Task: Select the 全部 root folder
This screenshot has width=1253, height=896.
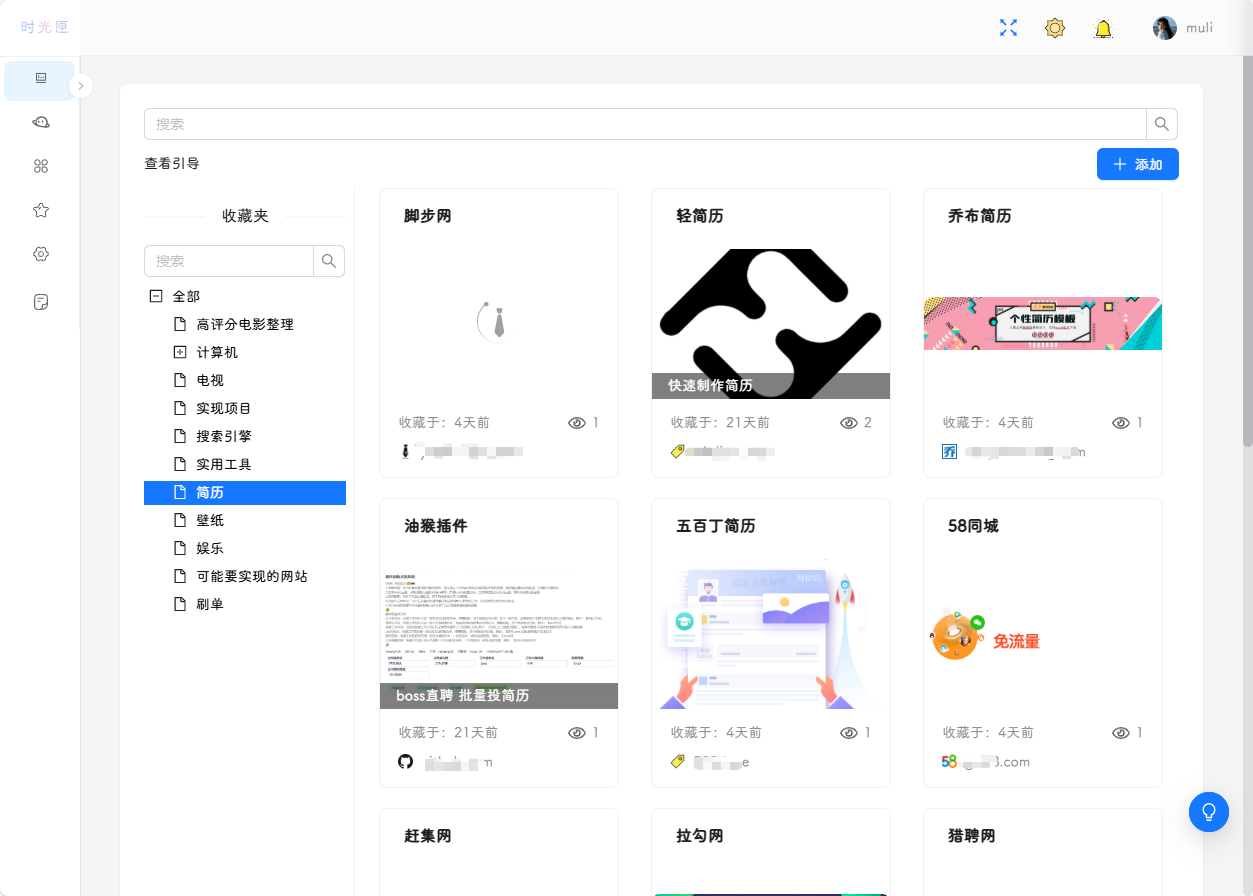Action: [x=186, y=296]
